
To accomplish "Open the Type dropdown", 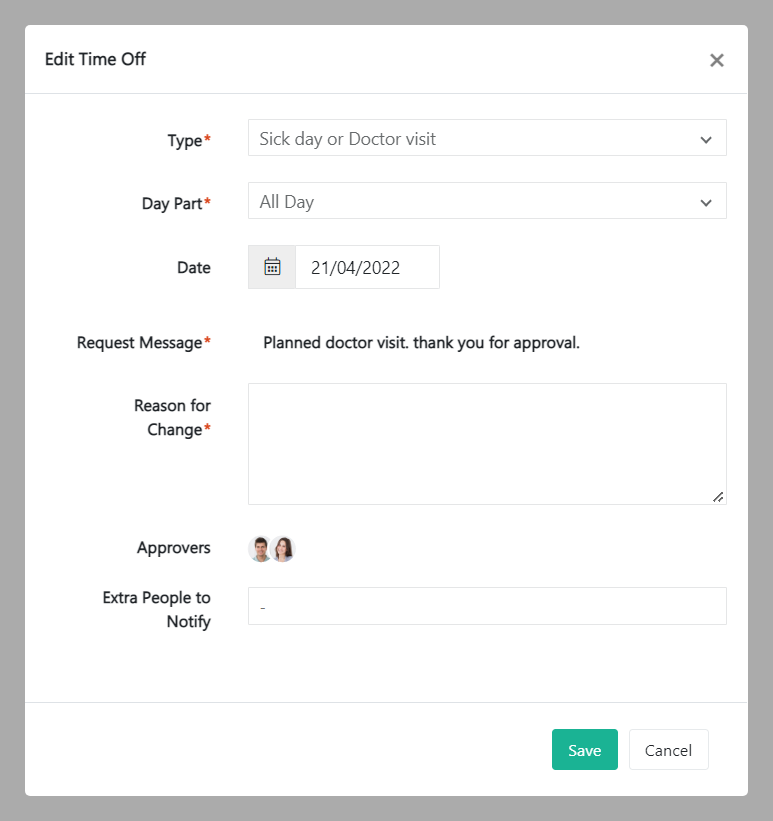I will [x=487, y=139].
